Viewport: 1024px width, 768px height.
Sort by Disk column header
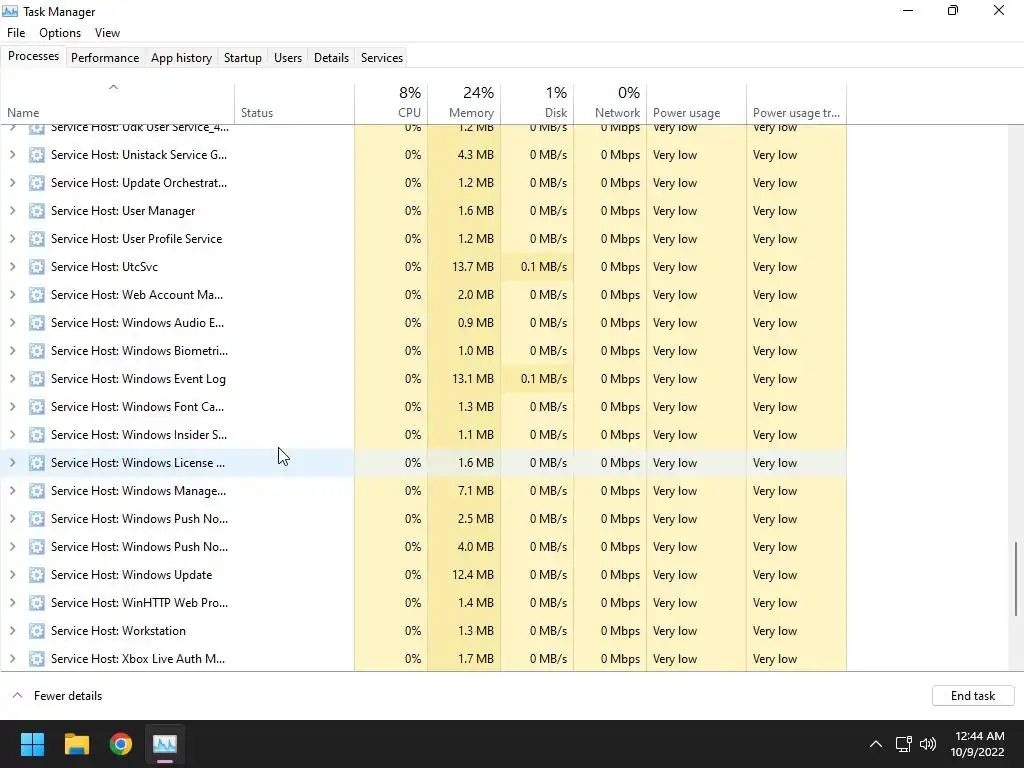pyautogui.click(x=537, y=104)
